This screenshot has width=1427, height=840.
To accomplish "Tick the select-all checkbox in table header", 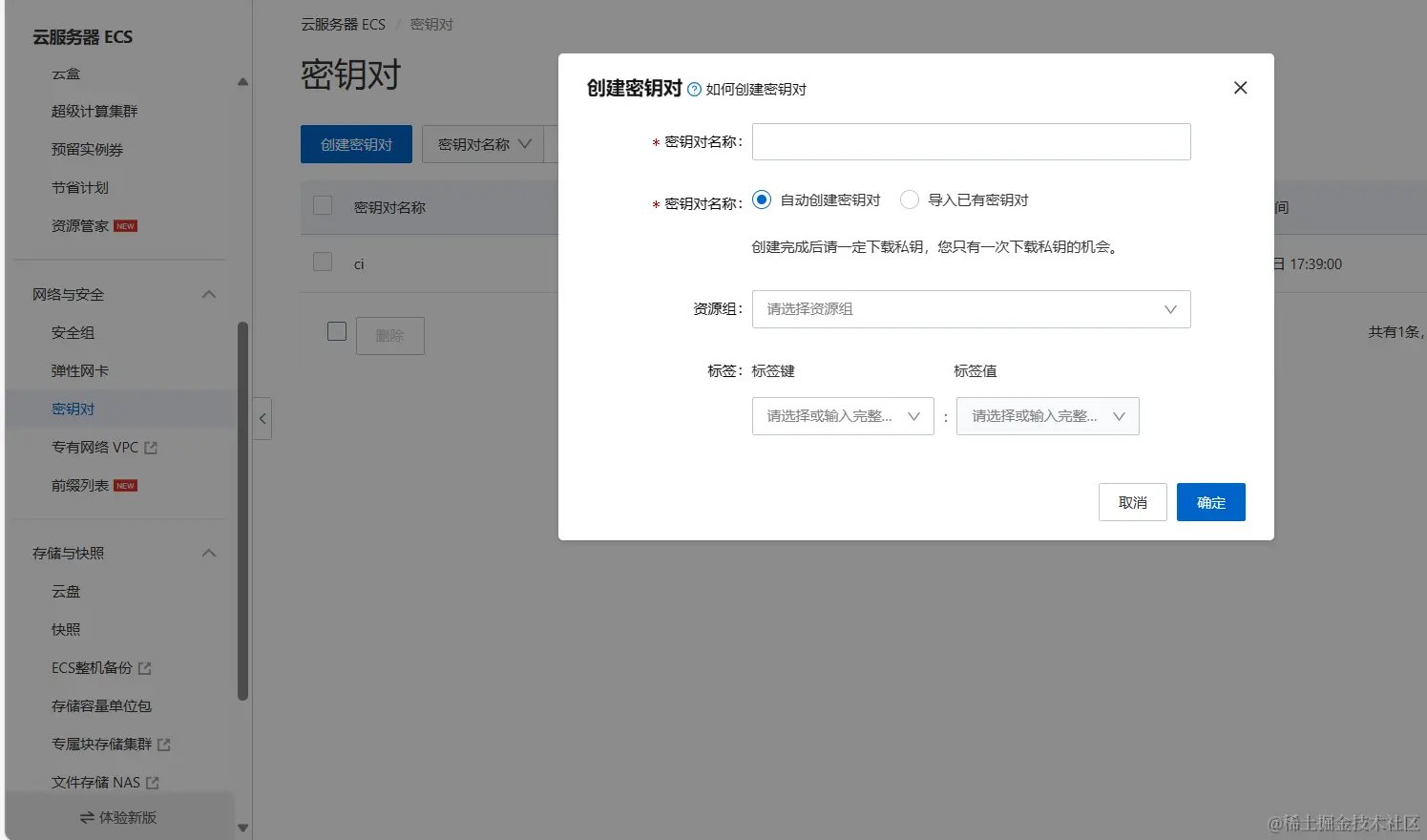I will [323, 206].
